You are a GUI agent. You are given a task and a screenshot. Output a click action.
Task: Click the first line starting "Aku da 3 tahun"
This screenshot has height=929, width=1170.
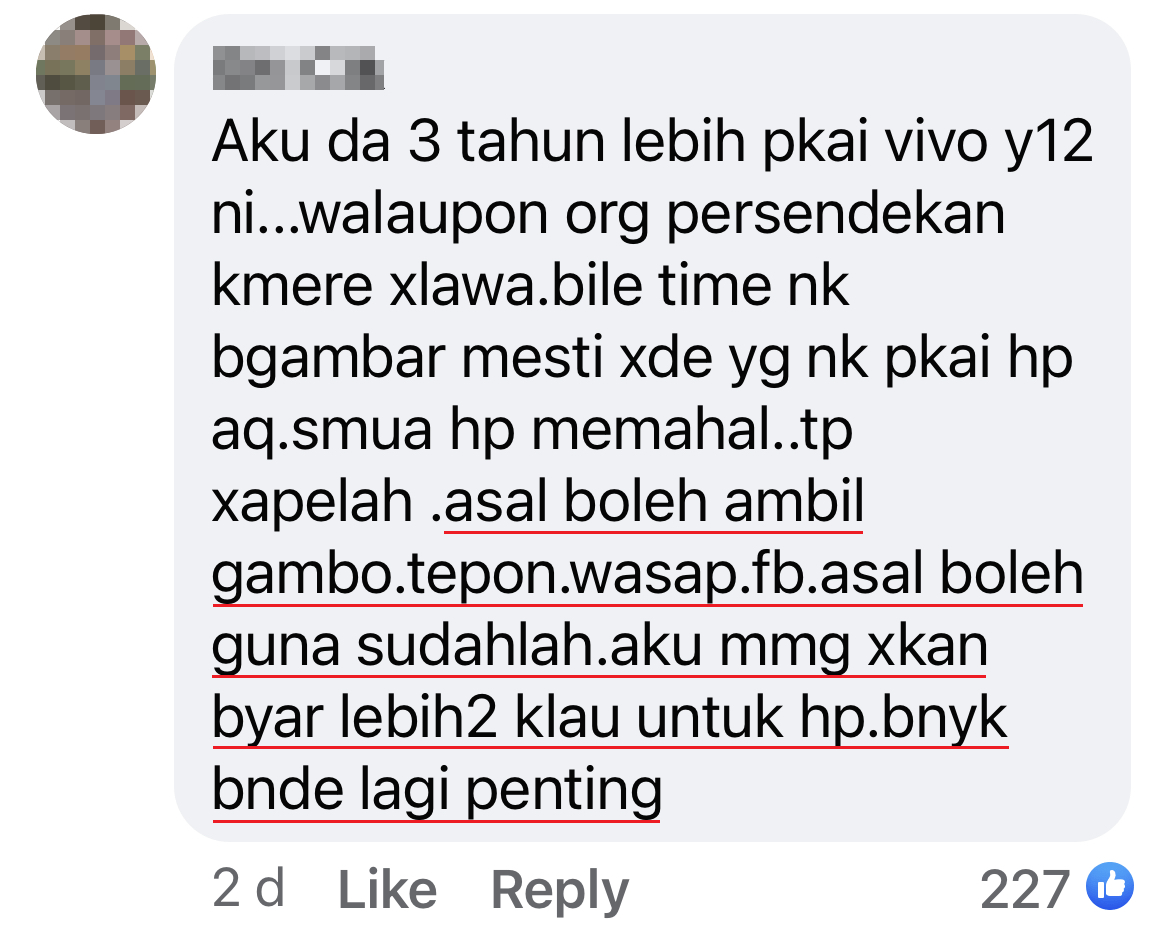click(653, 141)
